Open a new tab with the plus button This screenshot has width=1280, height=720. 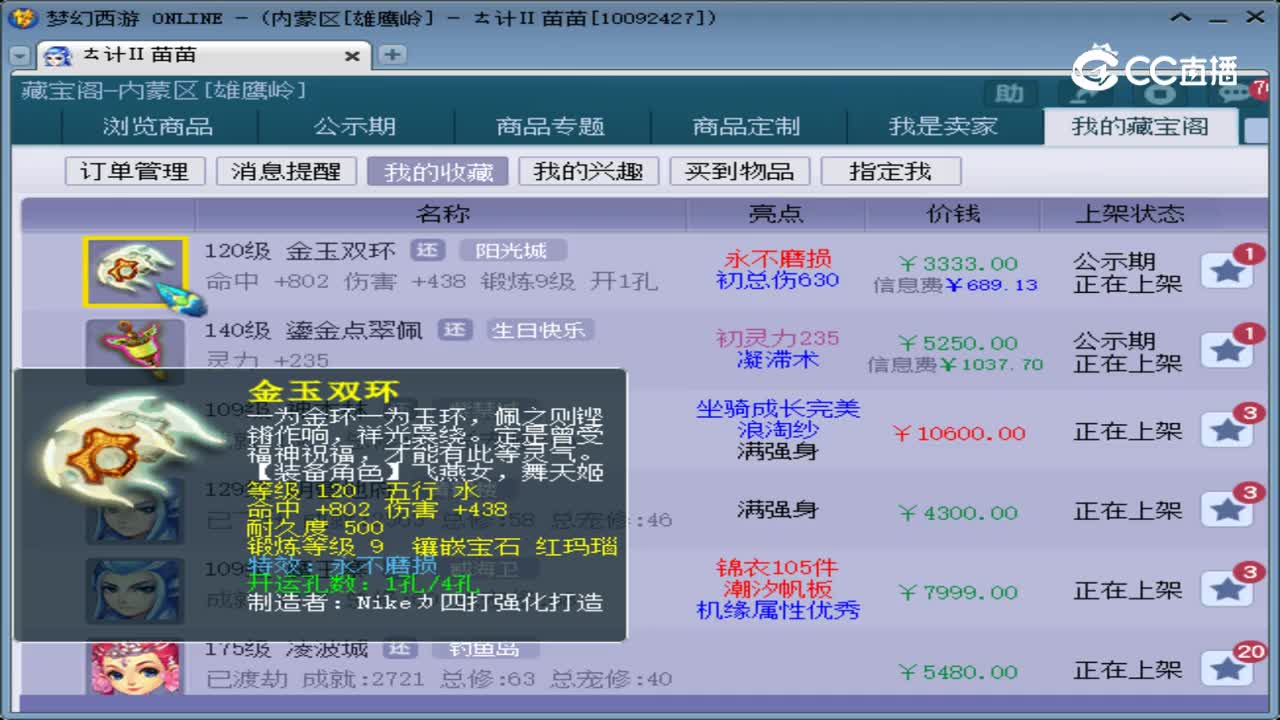(x=392, y=55)
